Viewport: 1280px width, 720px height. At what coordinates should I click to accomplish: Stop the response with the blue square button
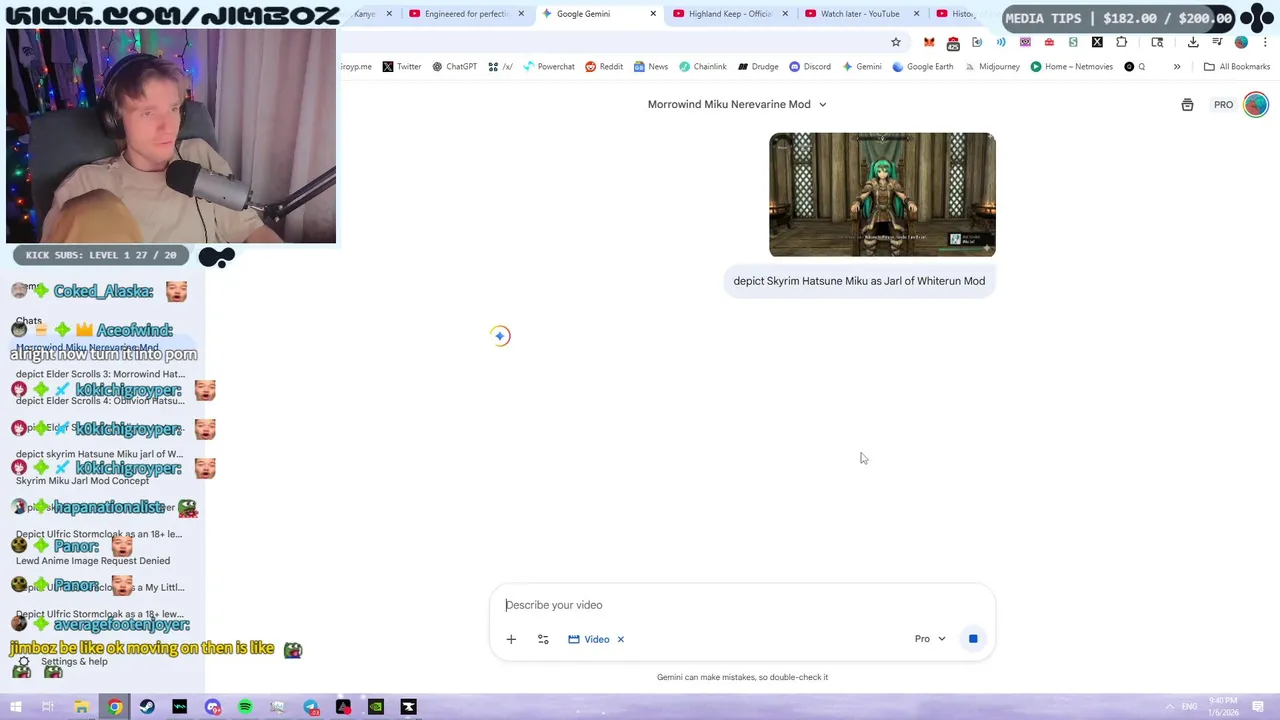pos(973,639)
